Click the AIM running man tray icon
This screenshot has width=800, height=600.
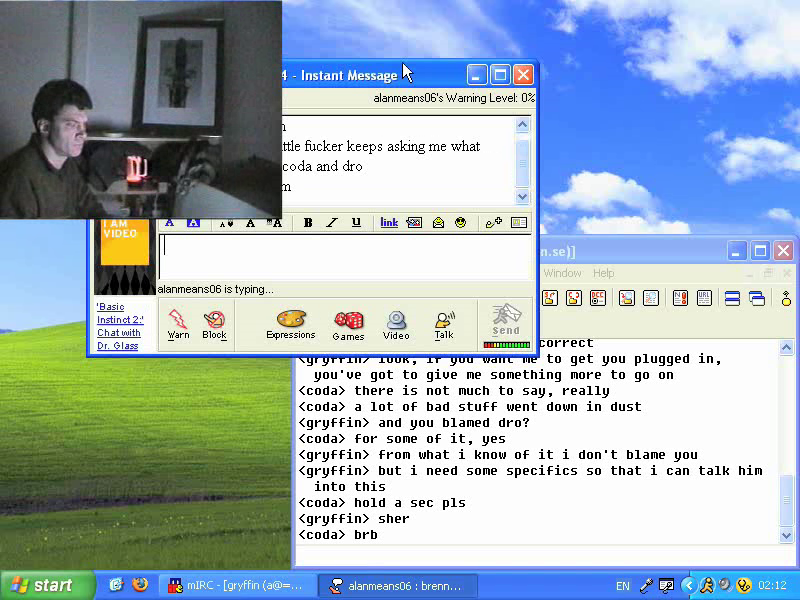click(x=707, y=585)
